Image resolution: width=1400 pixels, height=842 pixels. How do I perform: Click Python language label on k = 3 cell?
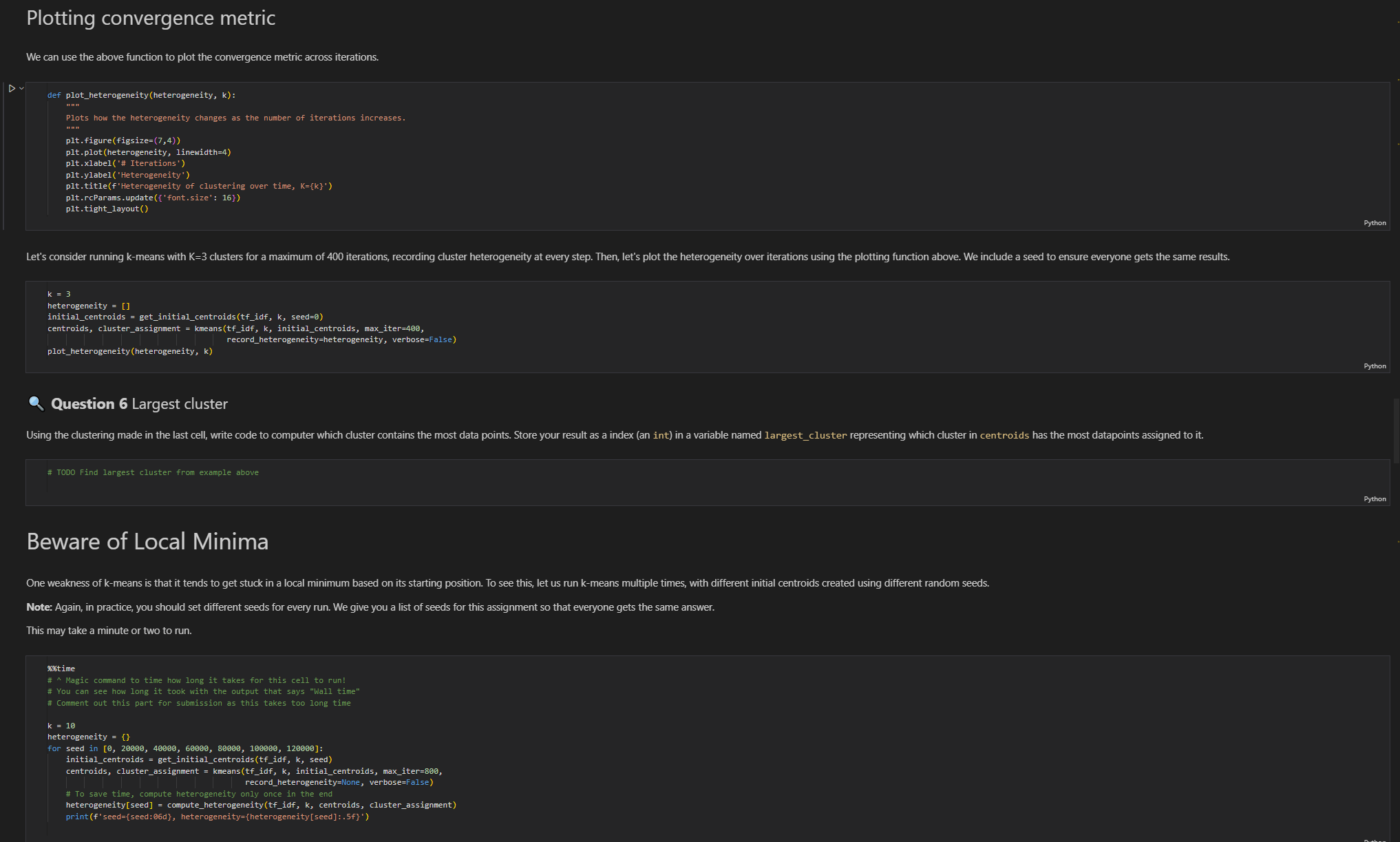point(1375,366)
